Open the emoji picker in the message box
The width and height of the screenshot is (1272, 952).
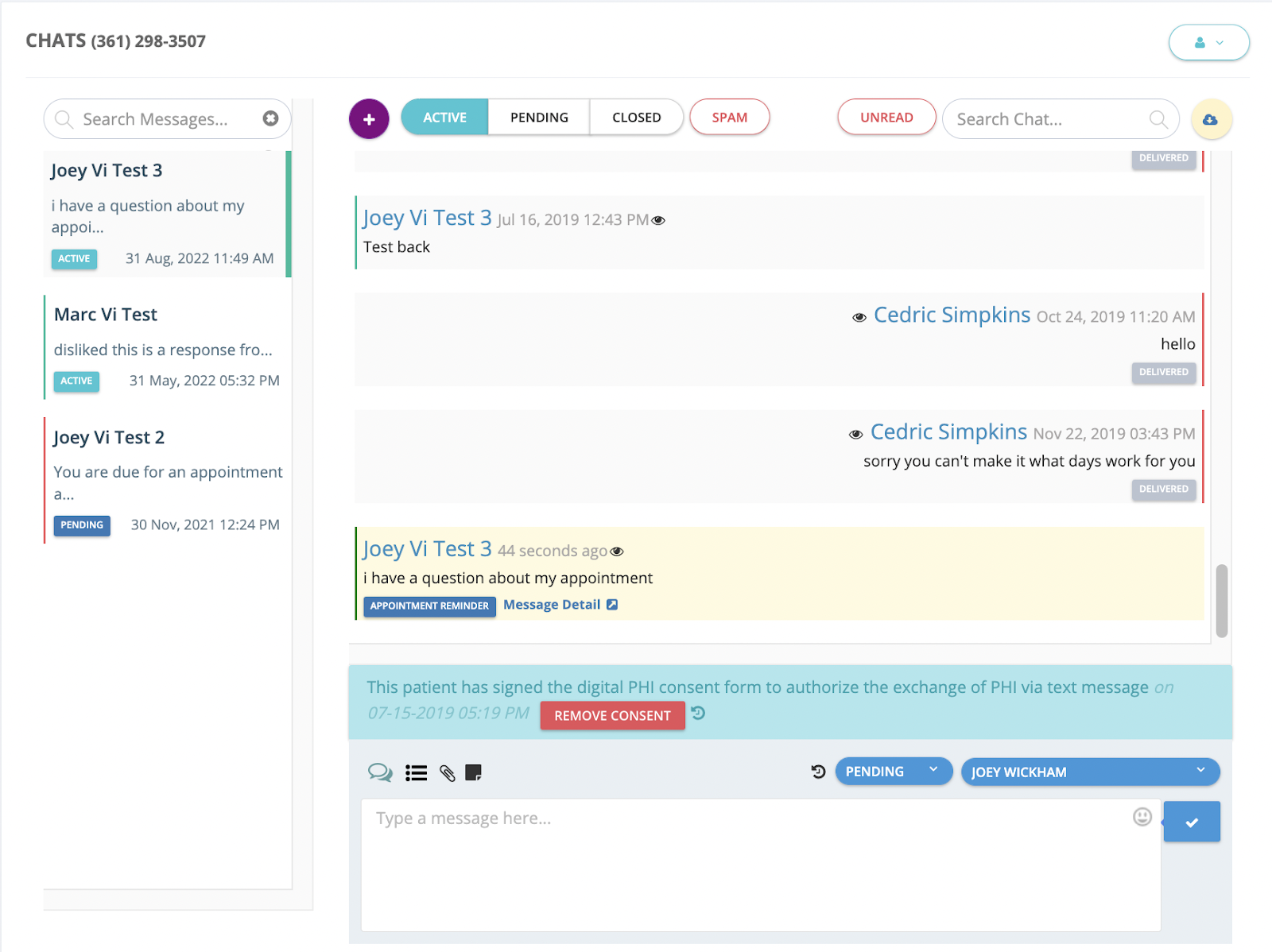[1142, 817]
